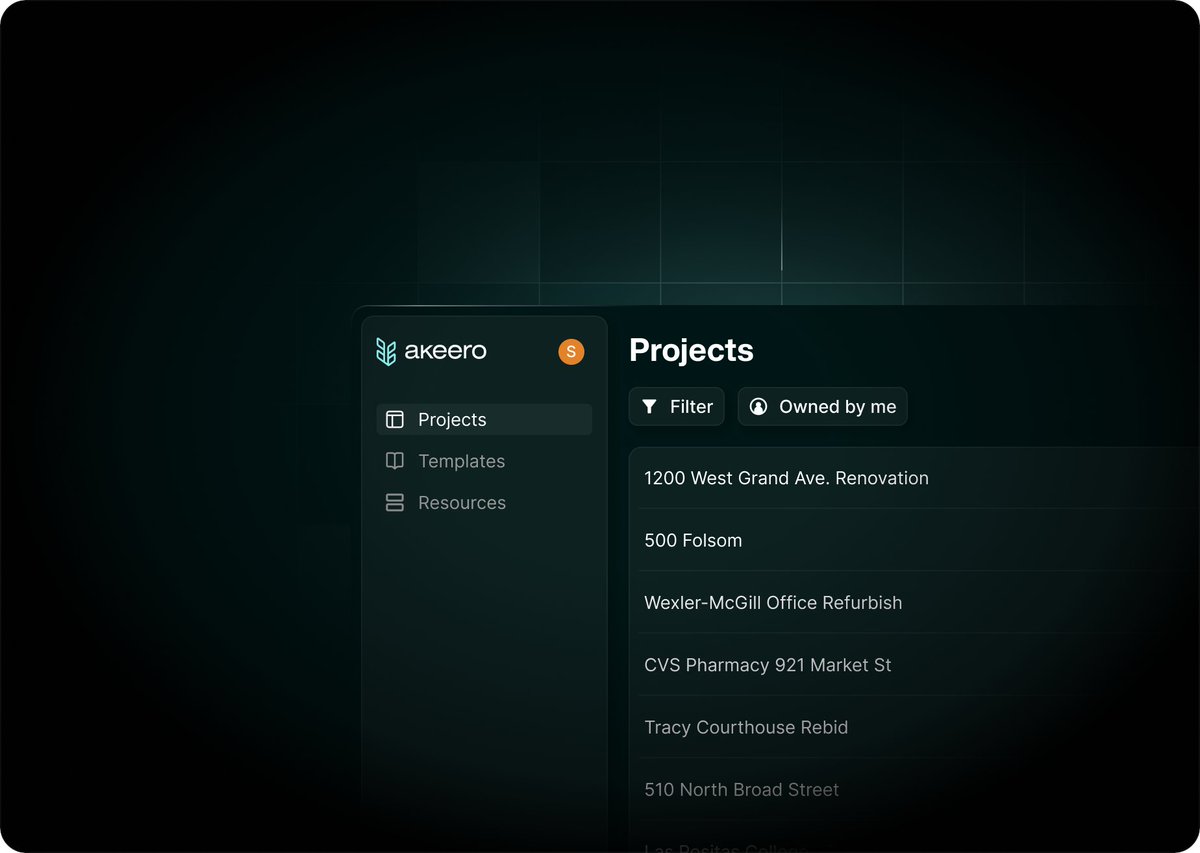Click the Filter button

(676, 406)
